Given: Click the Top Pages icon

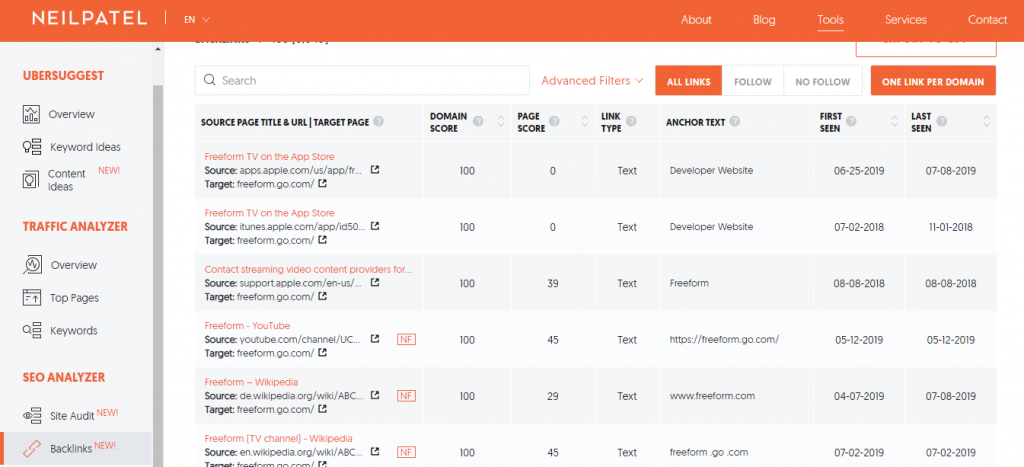Looking at the screenshot, I should 32,298.
